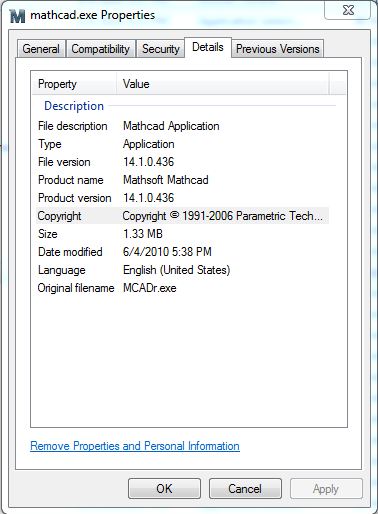Viewport: 378px width, 514px height.
Task: Click the Copyright 1991-2006 Parametric Tech value
Action: [222, 216]
